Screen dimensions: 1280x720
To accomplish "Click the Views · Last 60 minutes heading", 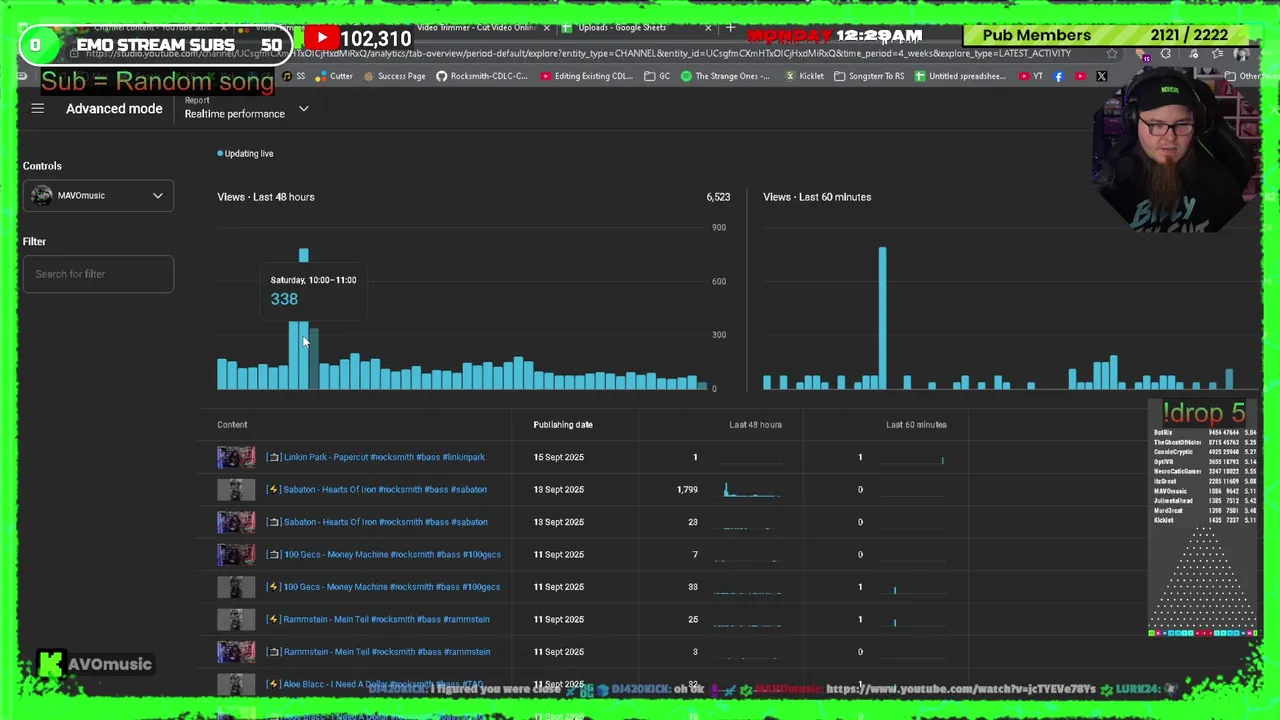I will [x=817, y=197].
